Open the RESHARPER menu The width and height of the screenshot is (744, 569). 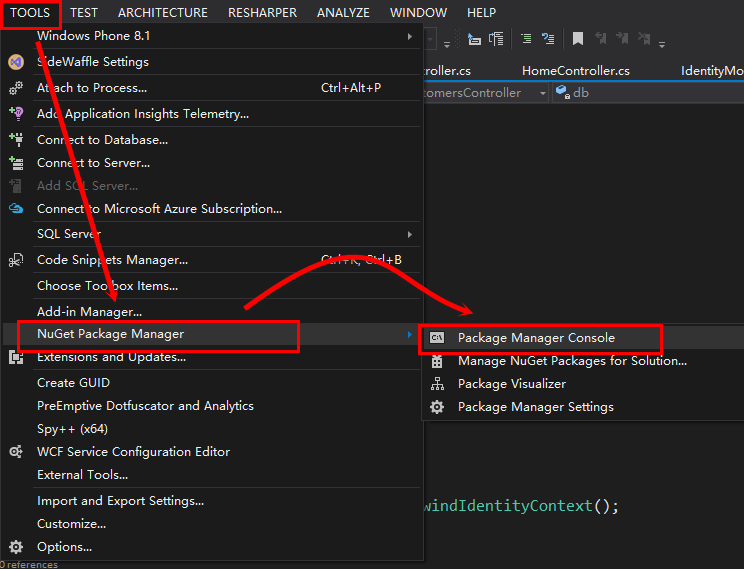262,13
